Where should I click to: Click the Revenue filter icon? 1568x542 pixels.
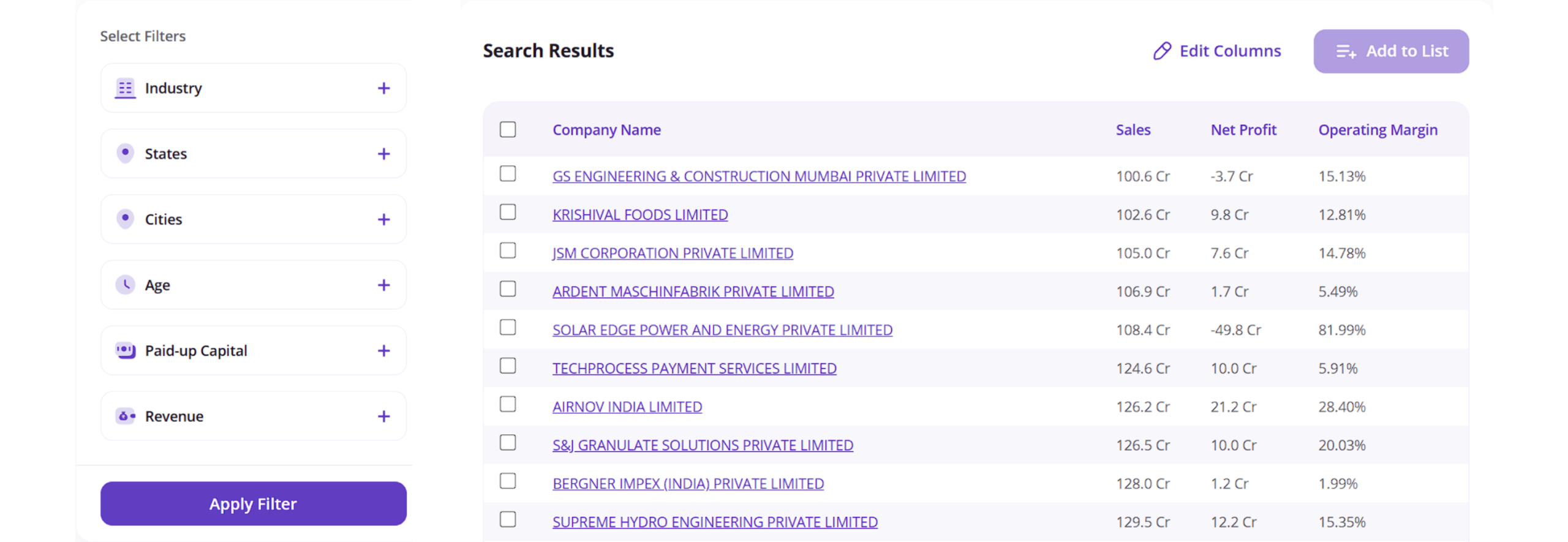[x=125, y=416]
